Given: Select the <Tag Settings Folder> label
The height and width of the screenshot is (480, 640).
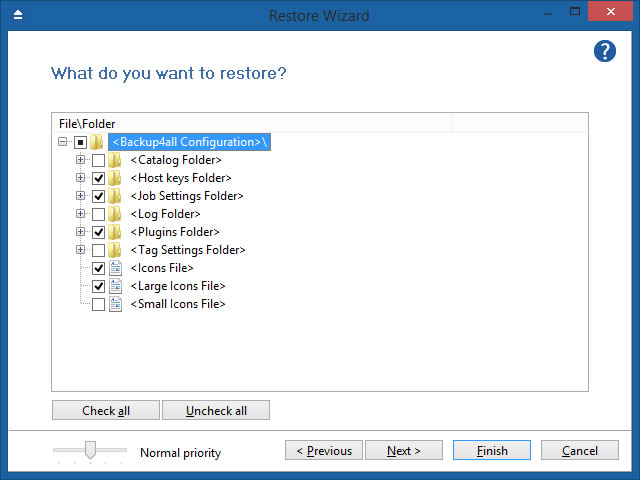Looking at the screenshot, I should (188, 250).
